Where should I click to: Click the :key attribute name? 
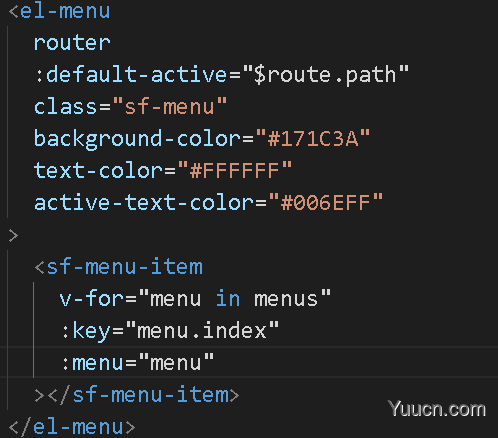[x=86, y=331]
